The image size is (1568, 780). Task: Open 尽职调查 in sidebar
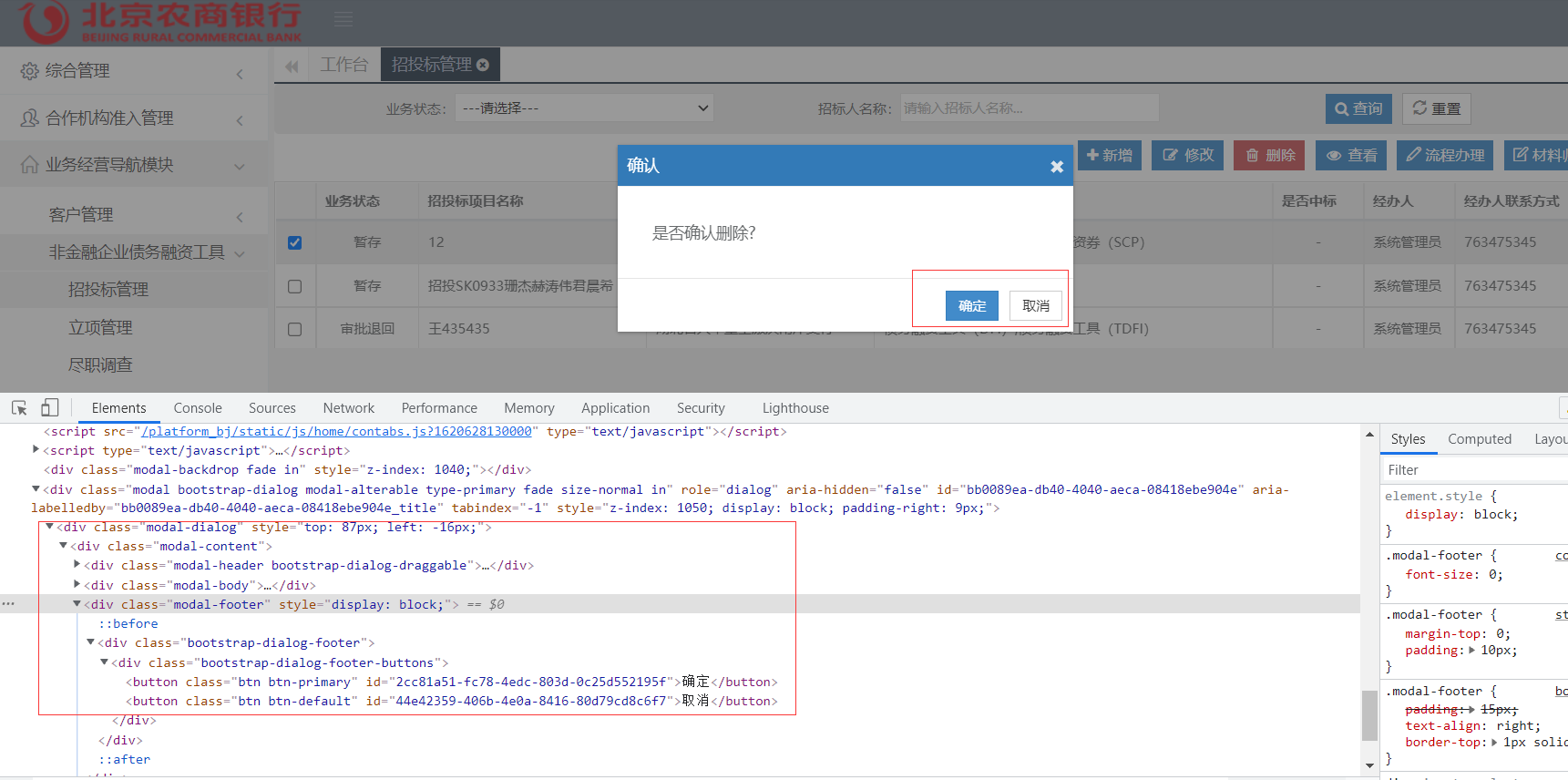(100, 365)
